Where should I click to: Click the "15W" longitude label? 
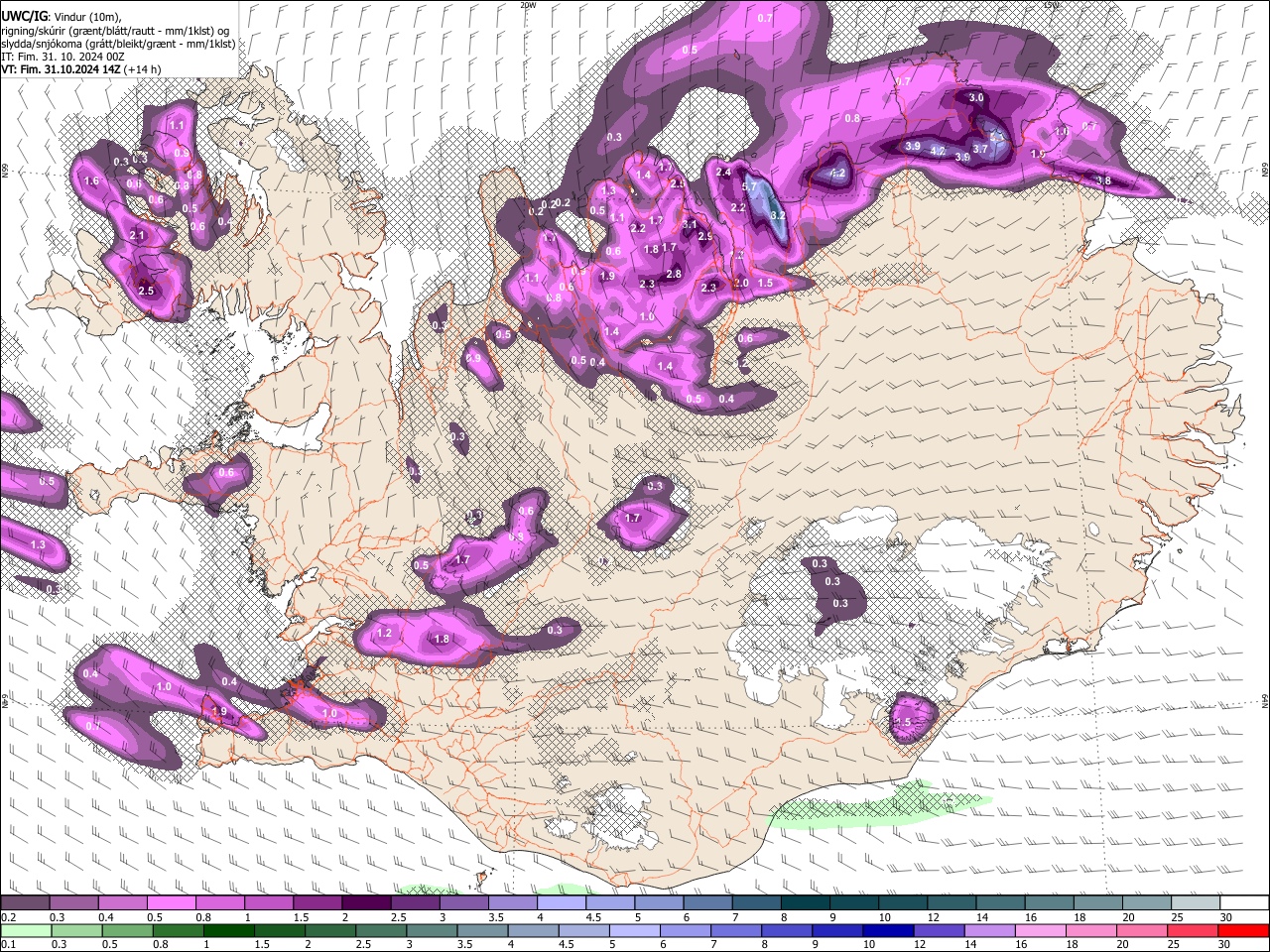(1052, 5)
